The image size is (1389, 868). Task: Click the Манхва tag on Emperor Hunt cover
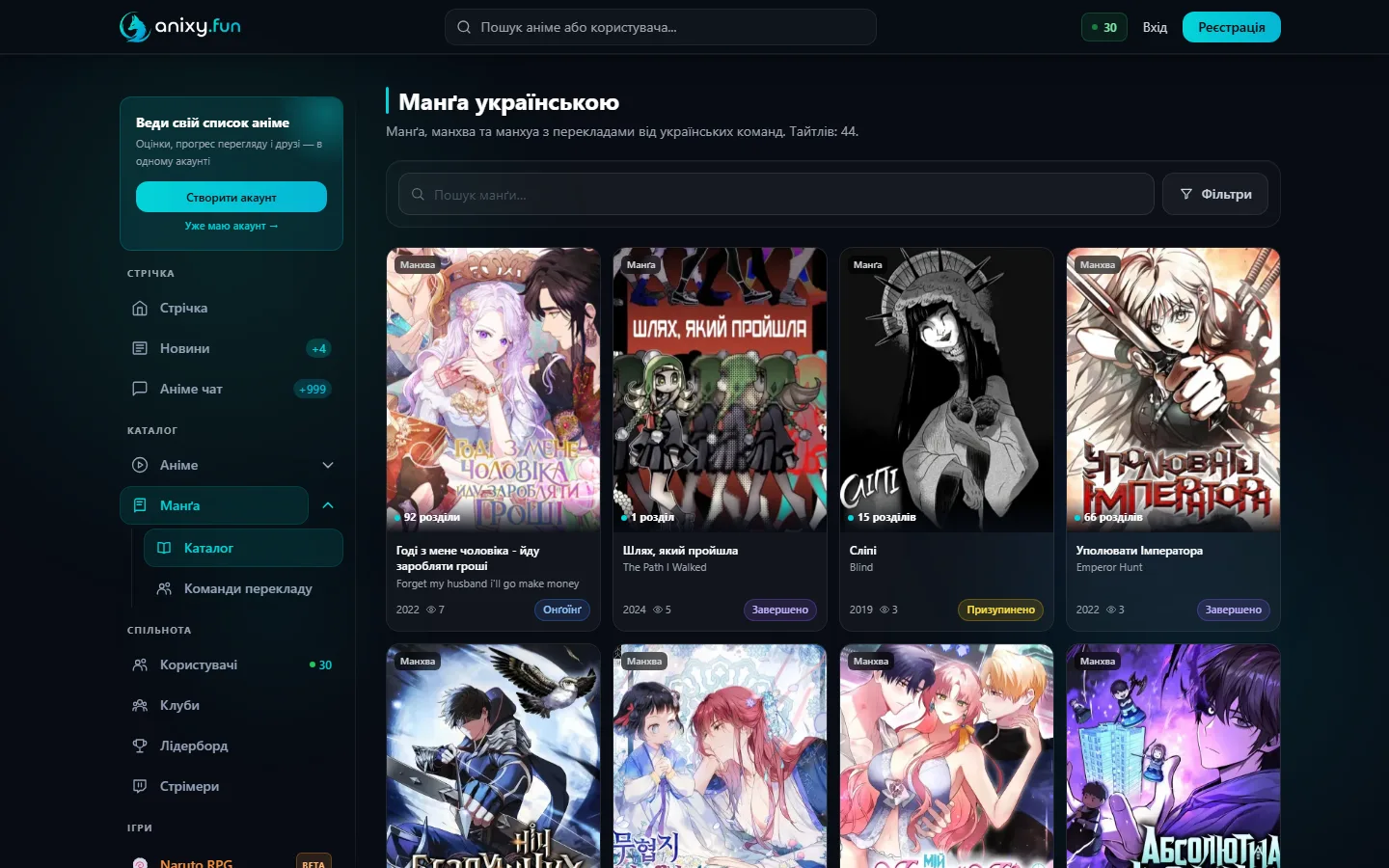[x=1098, y=264]
